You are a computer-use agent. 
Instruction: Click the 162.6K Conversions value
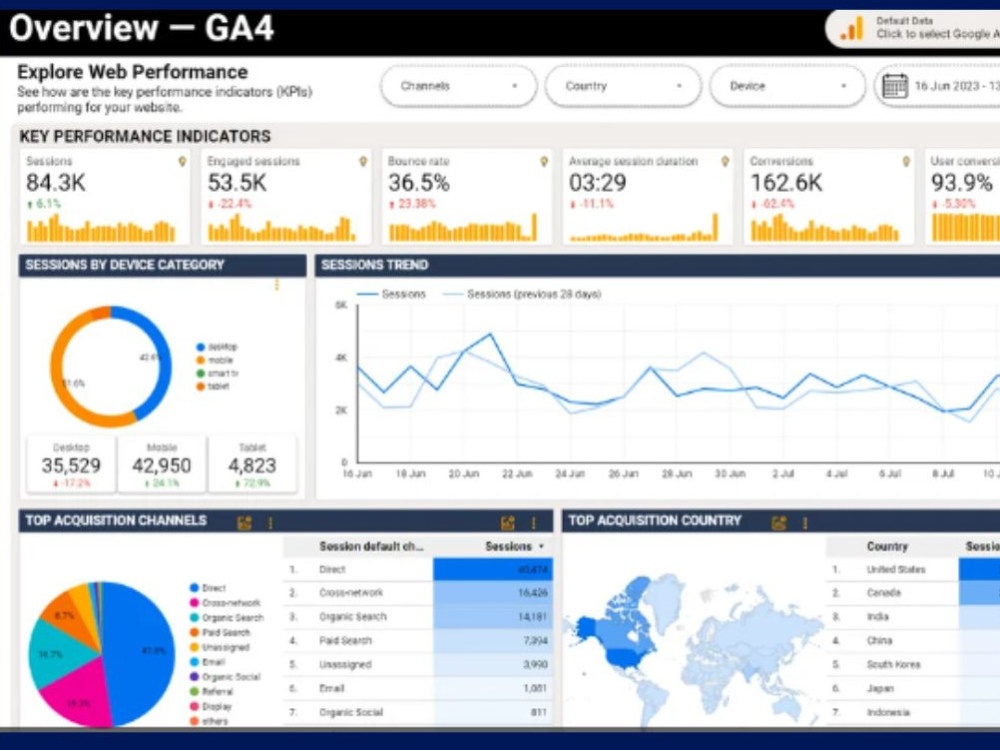(786, 183)
